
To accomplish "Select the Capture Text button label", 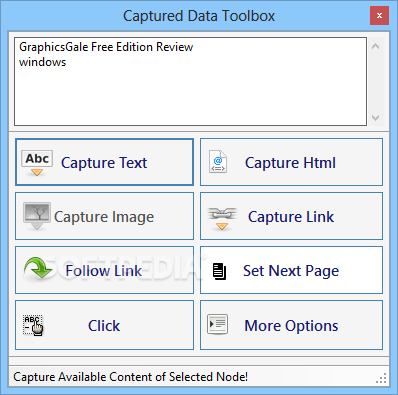I will (104, 163).
